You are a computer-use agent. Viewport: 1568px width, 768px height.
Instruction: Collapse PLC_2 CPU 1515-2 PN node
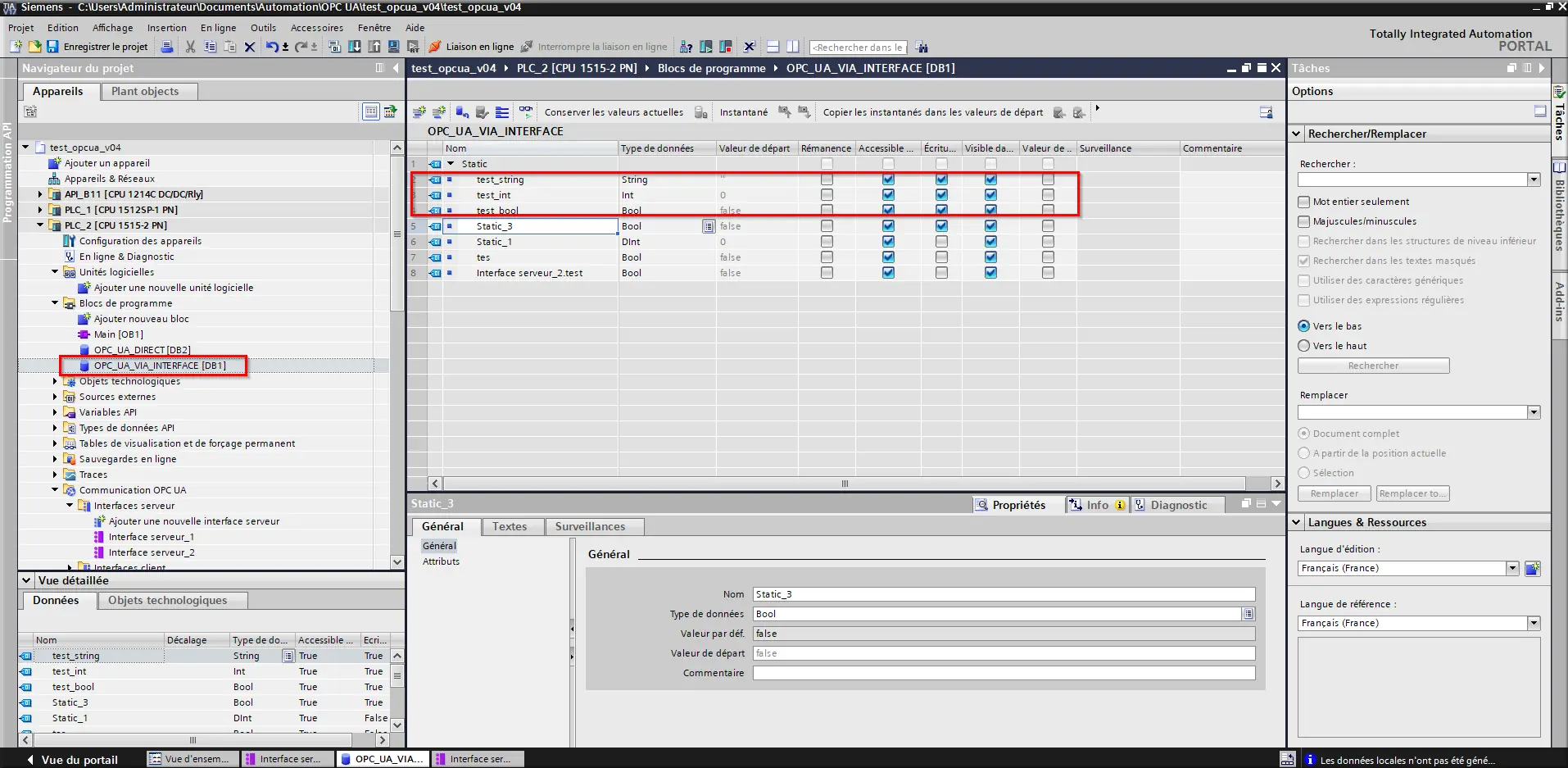[40, 225]
